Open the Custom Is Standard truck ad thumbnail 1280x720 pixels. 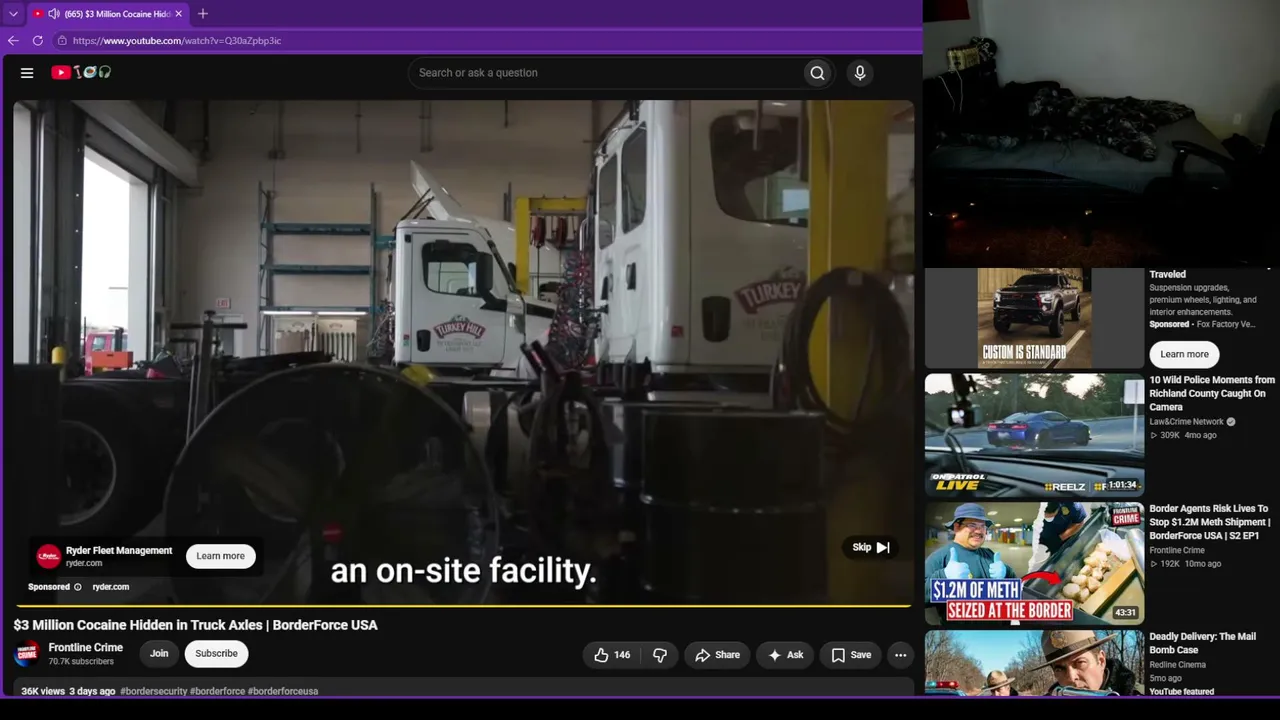pyautogui.click(x=1034, y=318)
